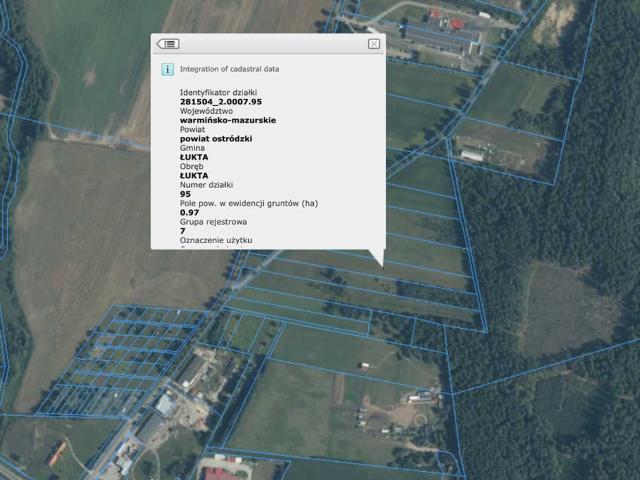Select area value 0.97
Viewport: 640px width, 480px height.
coord(189,213)
